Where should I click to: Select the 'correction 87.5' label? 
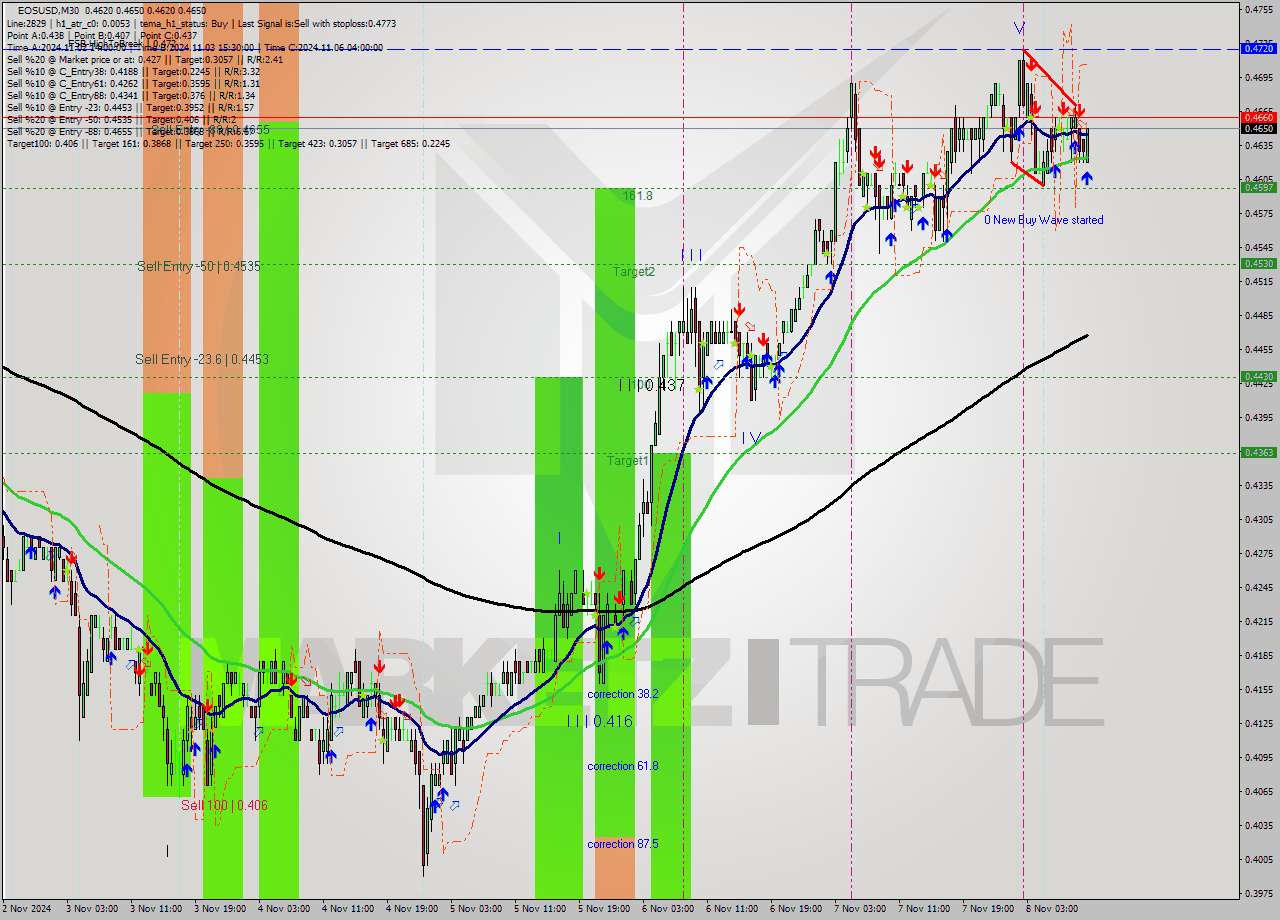click(623, 844)
